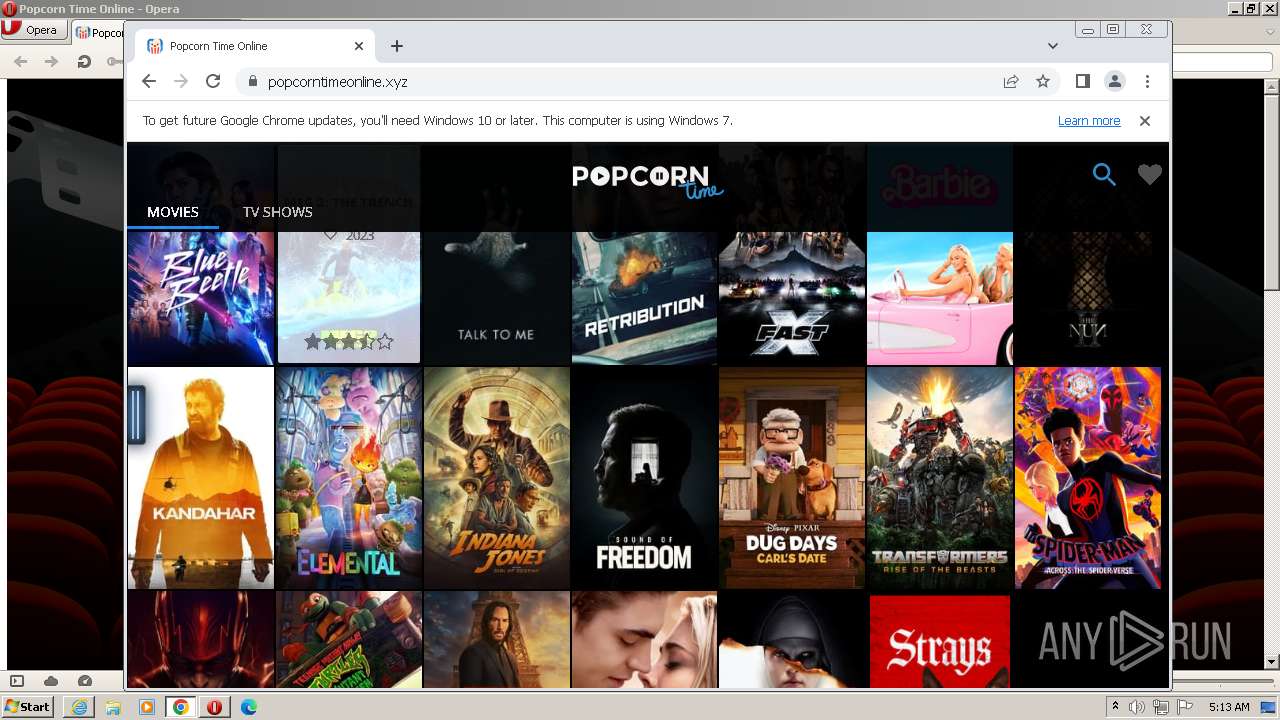1280x720 pixels.
Task: Open Chrome side panel
Action: (1083, 81)
